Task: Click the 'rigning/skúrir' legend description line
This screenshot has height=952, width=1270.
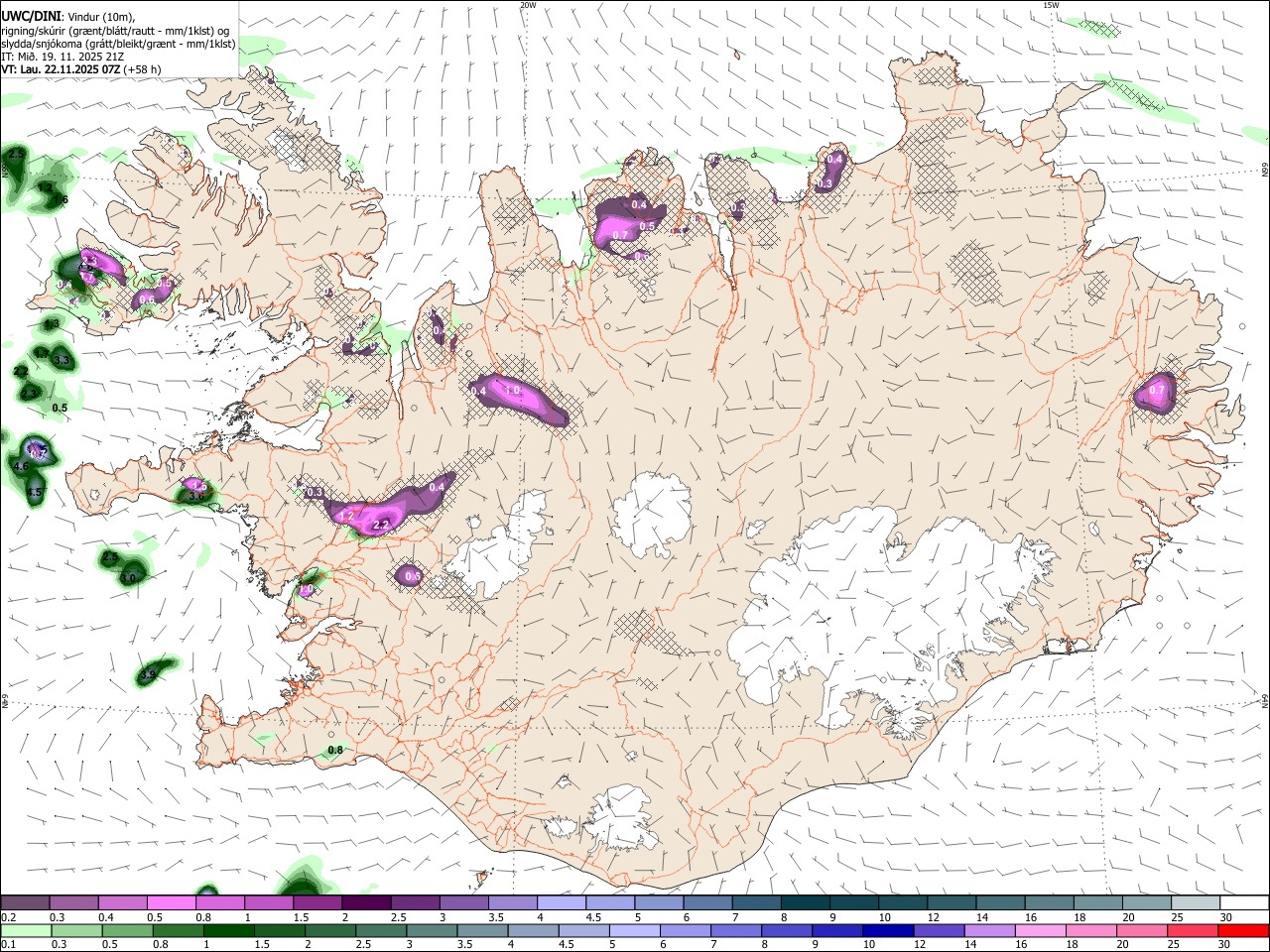Action: (x=115, y=31)
